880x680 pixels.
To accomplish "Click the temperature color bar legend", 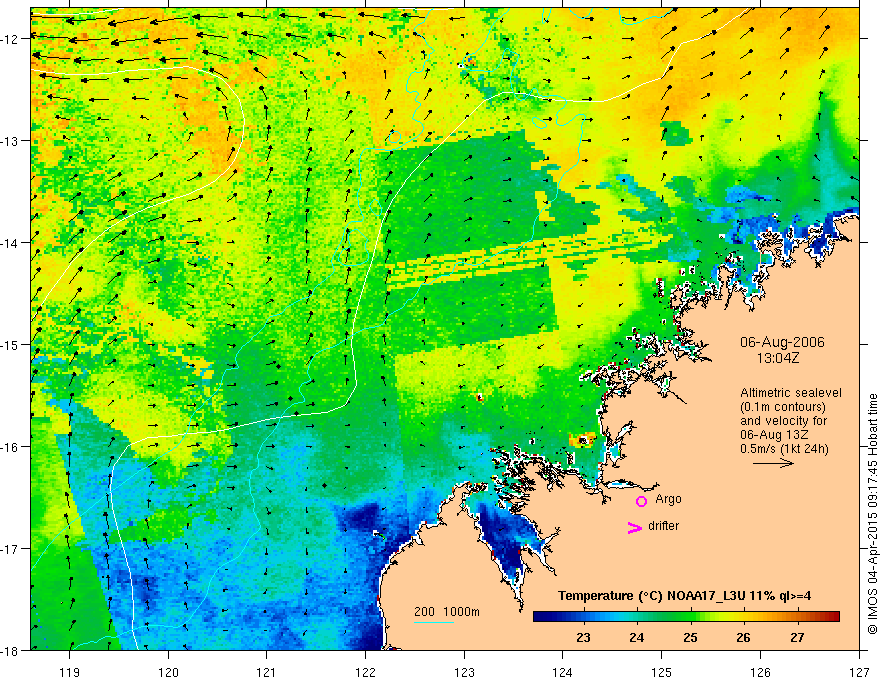I will point(686,617).
